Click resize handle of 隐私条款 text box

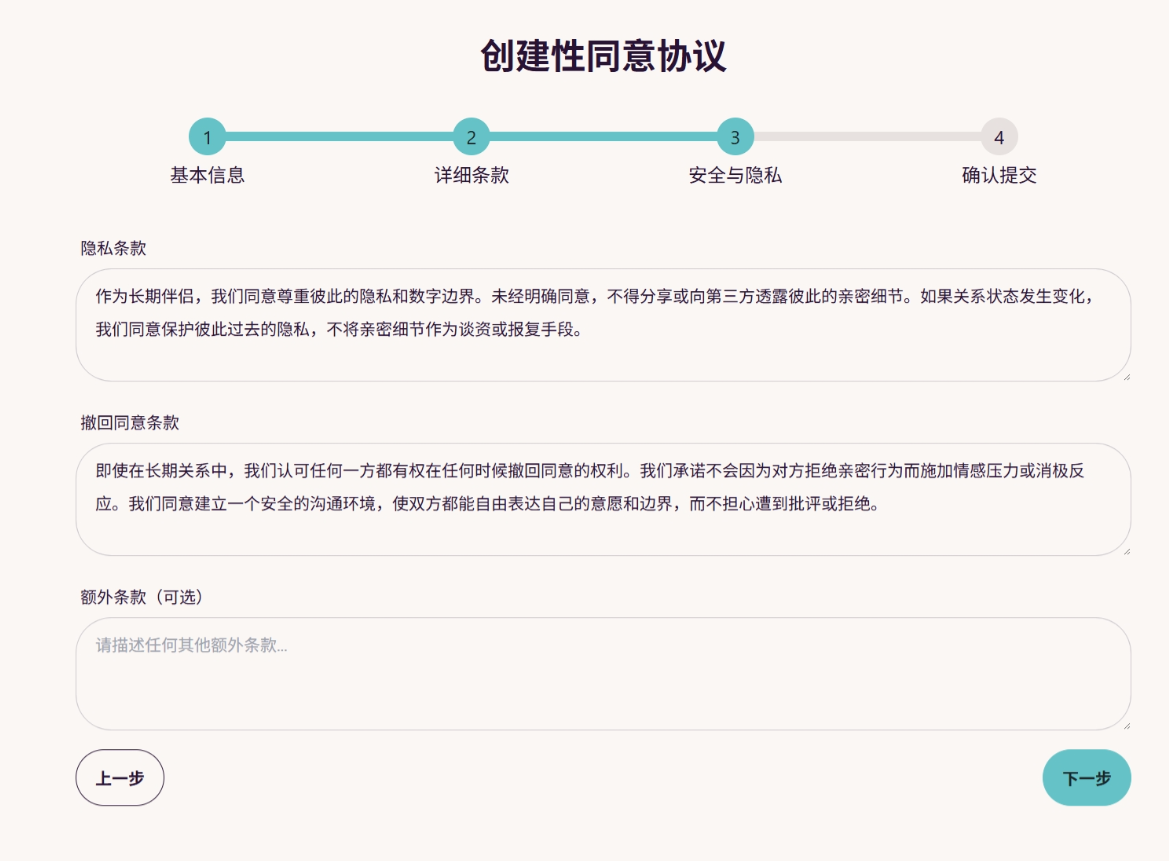pos(1125,376)
